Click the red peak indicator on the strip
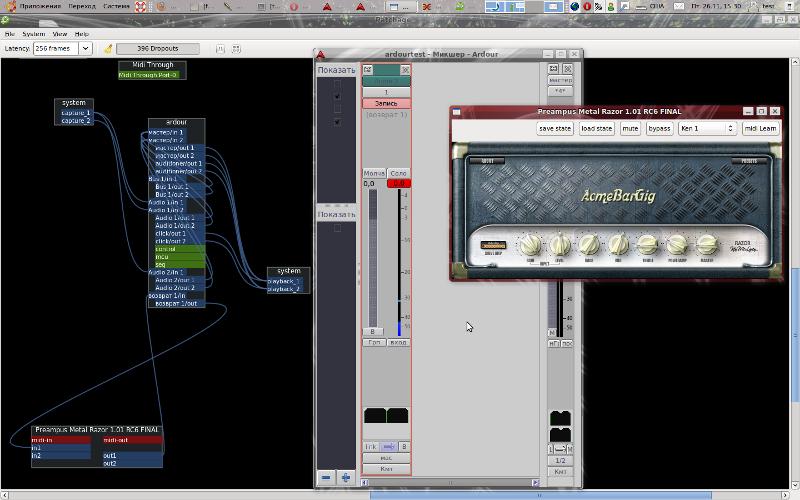The image size is (800, 500). click(x=398, y=183)
